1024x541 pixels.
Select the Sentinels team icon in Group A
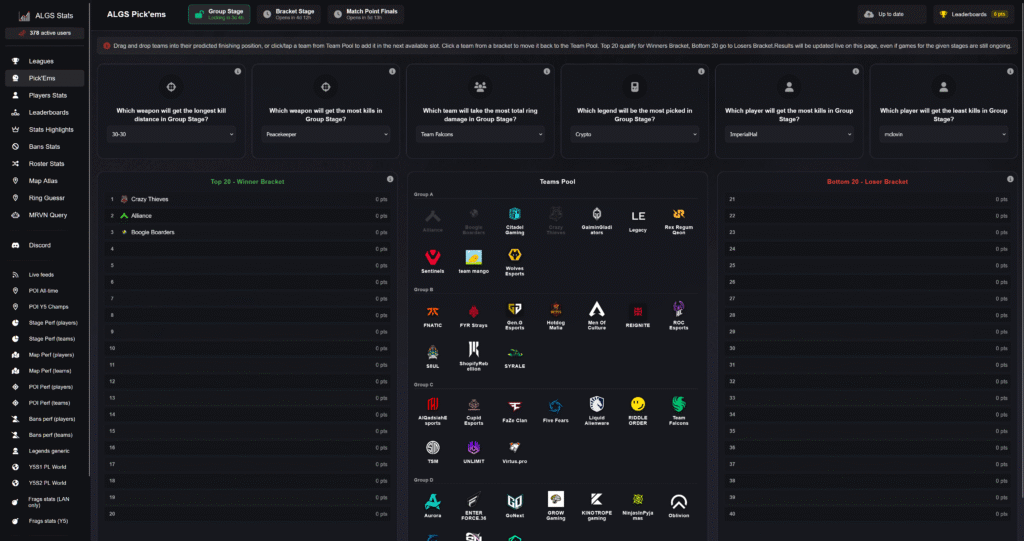click(x=433, y=255)
